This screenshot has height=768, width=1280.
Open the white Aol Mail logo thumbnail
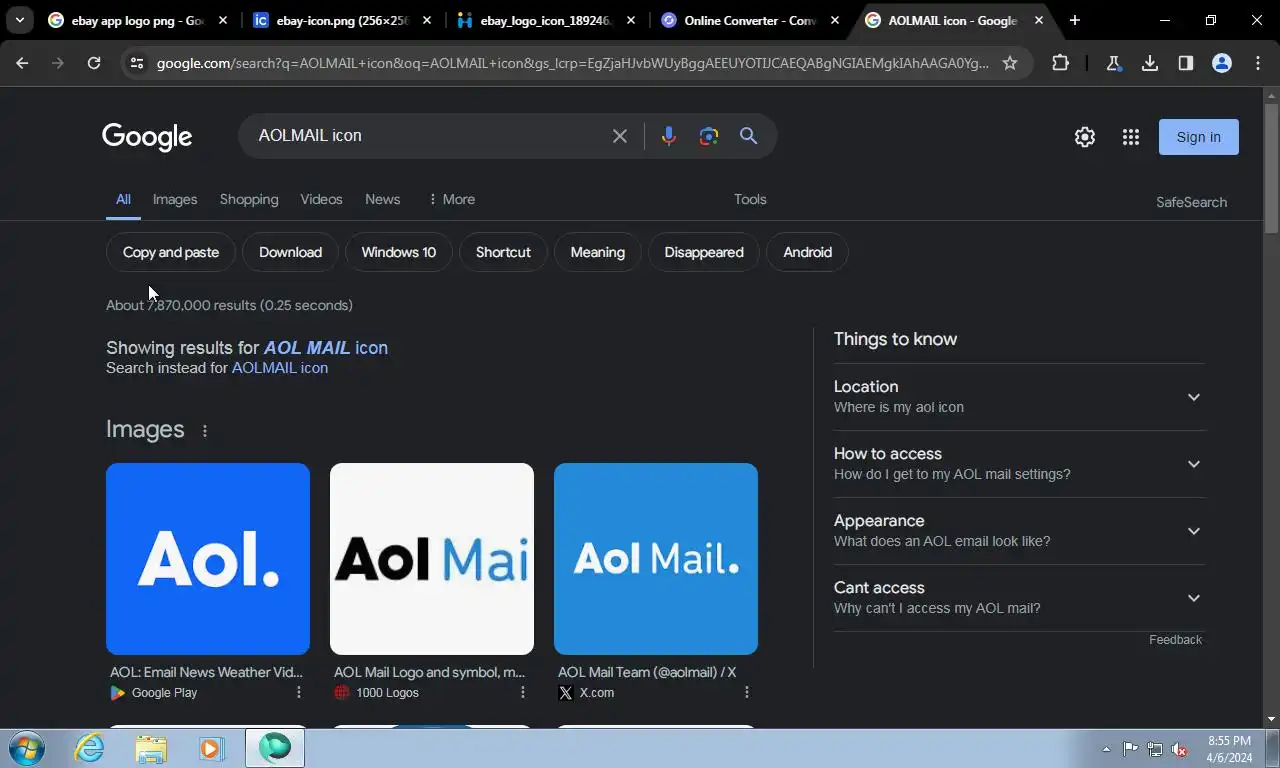pos(432,559)
